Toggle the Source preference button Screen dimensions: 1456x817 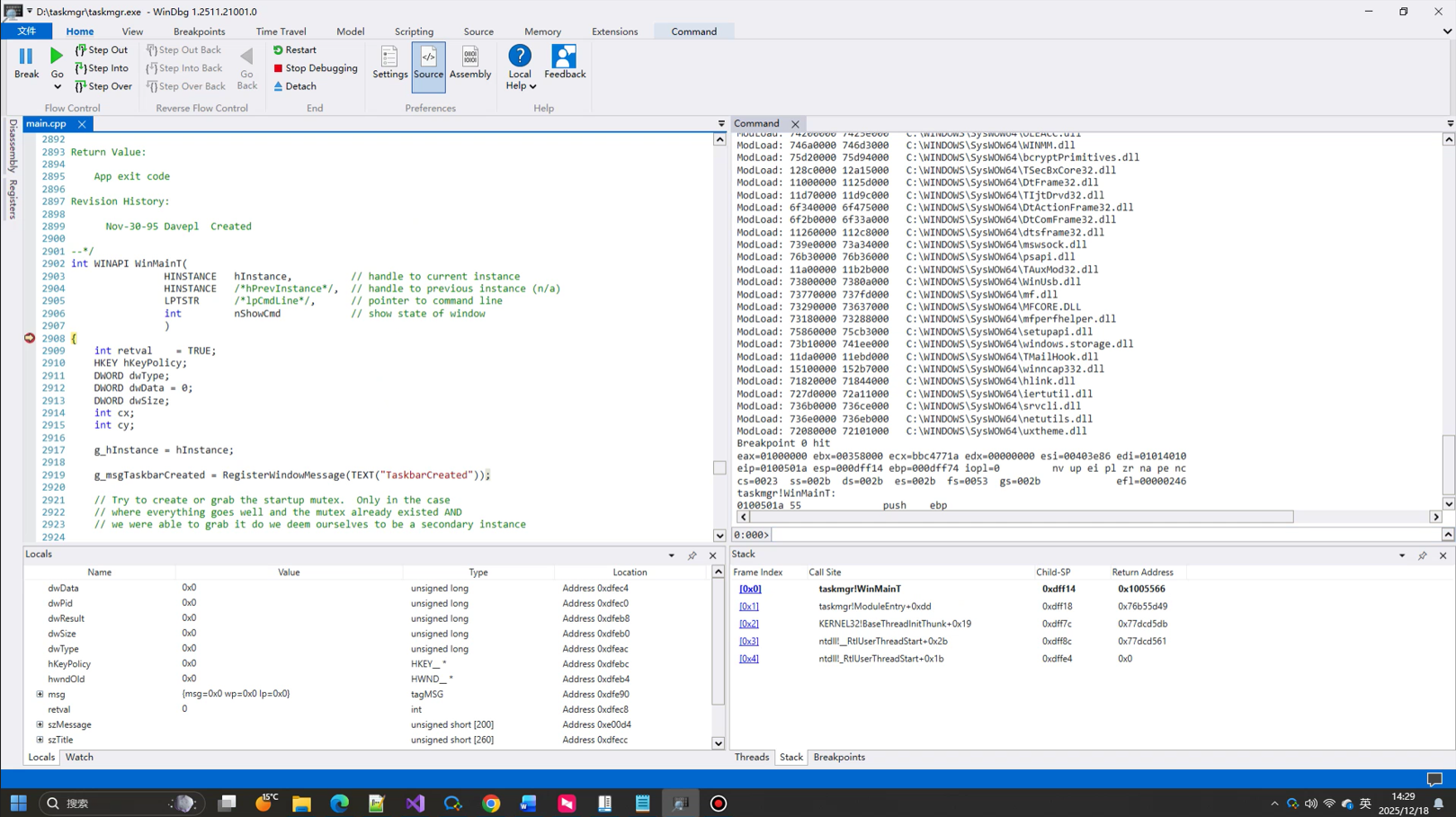[428, 63]
